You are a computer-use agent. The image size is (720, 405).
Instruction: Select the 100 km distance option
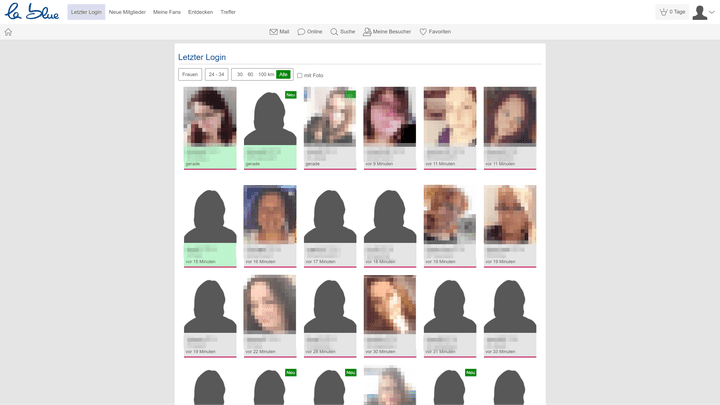tap(266, 74)
